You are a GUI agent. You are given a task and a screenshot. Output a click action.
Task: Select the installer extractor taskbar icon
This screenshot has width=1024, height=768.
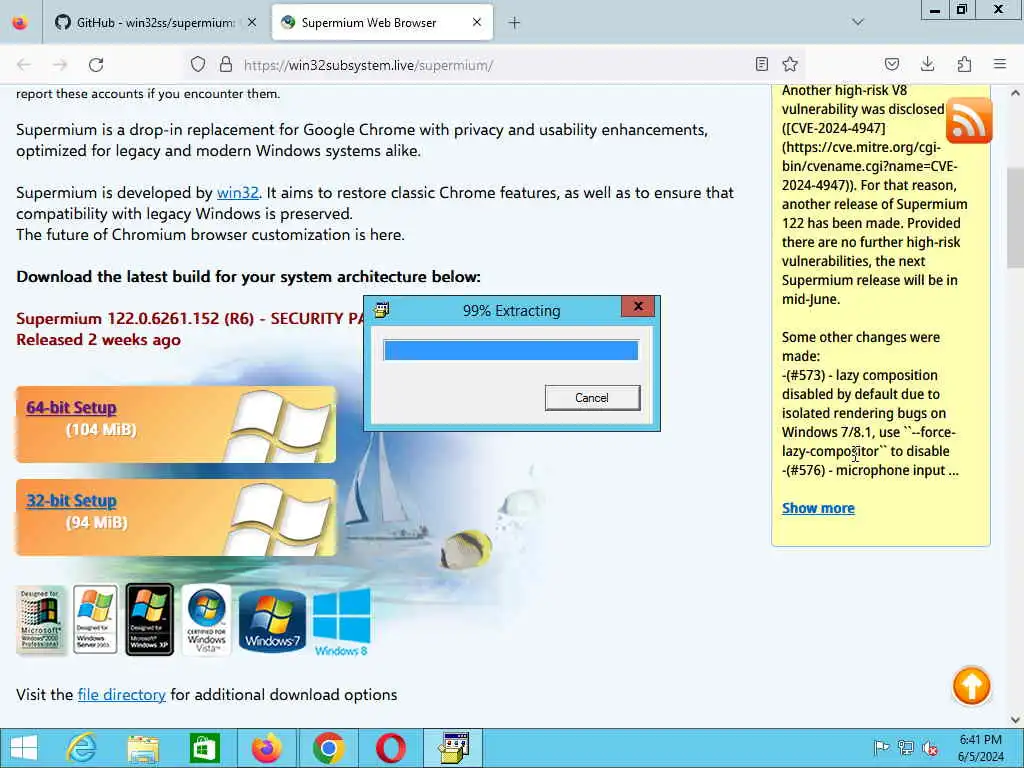pyautogui.click(x=453, y=748)
